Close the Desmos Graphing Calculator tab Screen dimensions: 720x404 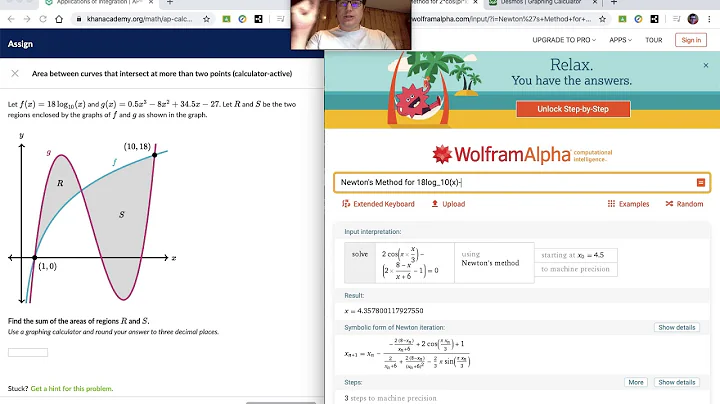595,2
